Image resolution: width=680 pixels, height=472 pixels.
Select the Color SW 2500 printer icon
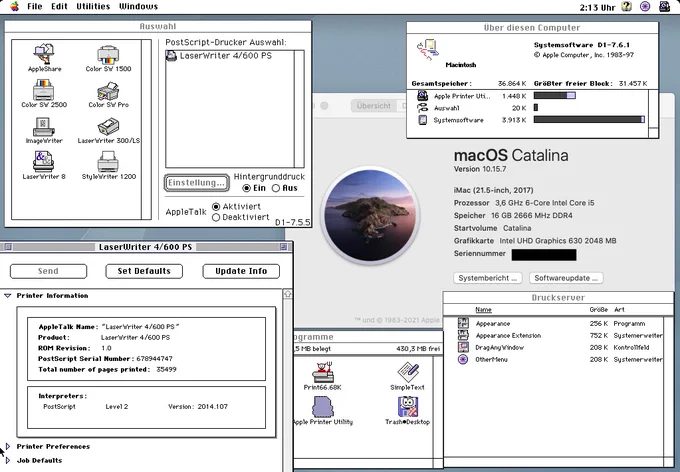point(43,90)
